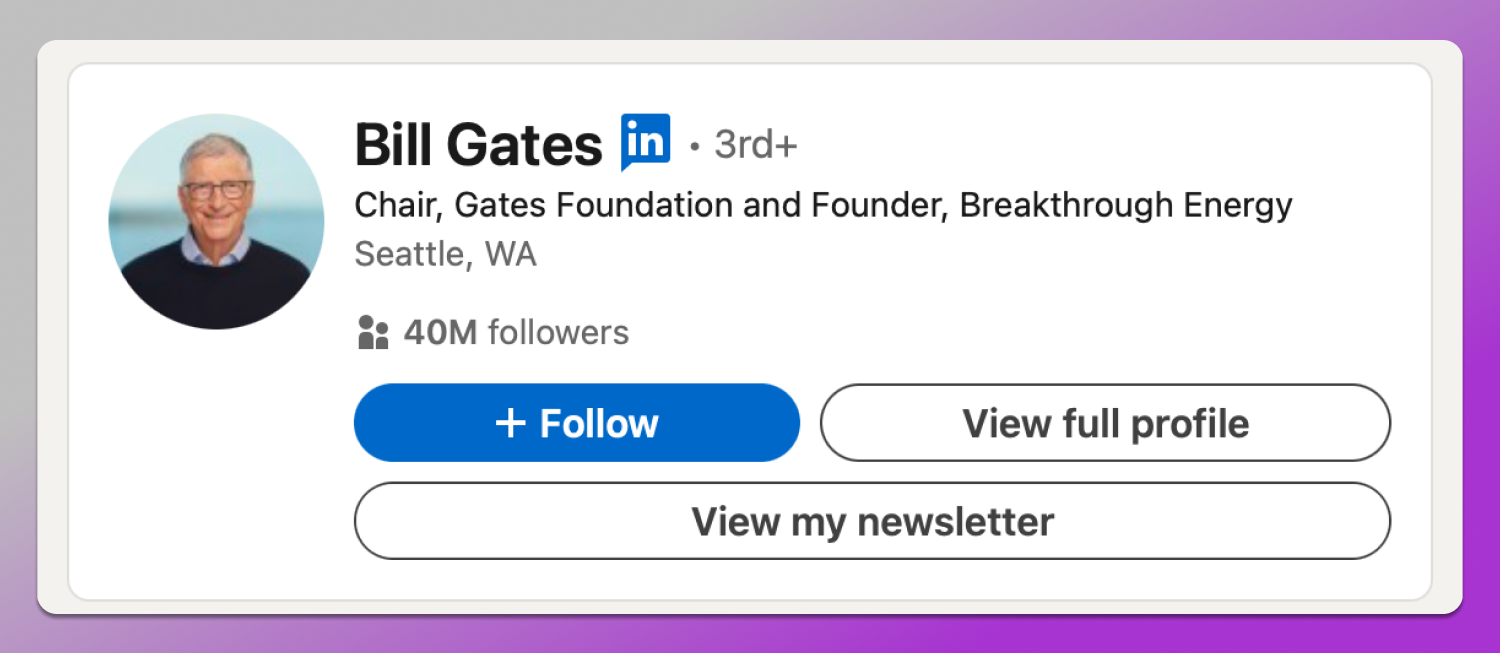Click the Follow button

577,422
